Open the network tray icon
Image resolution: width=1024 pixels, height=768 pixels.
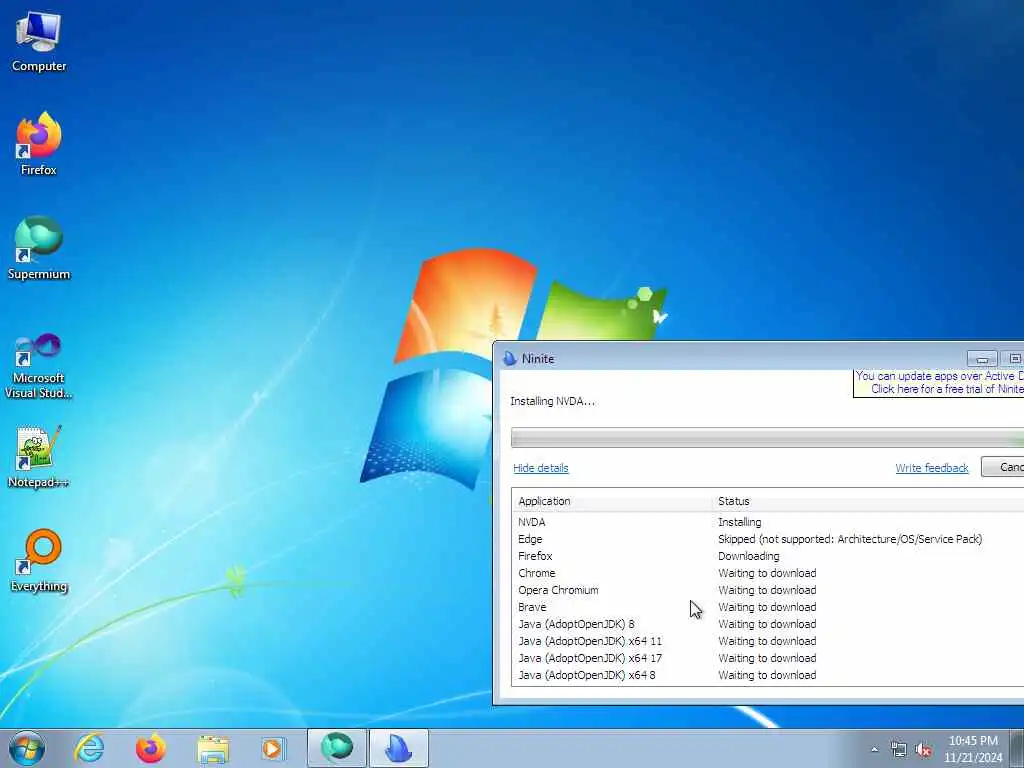pyautogui.click(x=899, y=750)
